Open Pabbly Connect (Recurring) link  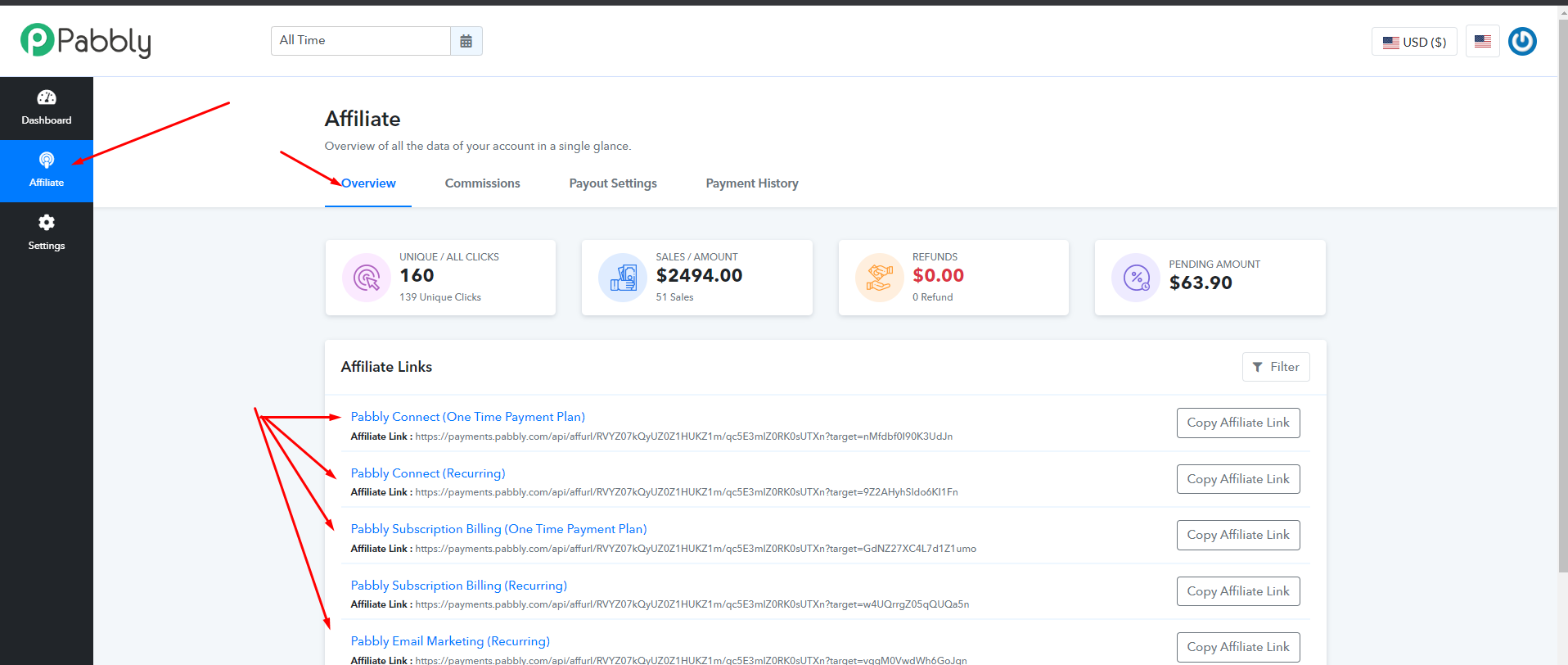click(x=428, y=473)
